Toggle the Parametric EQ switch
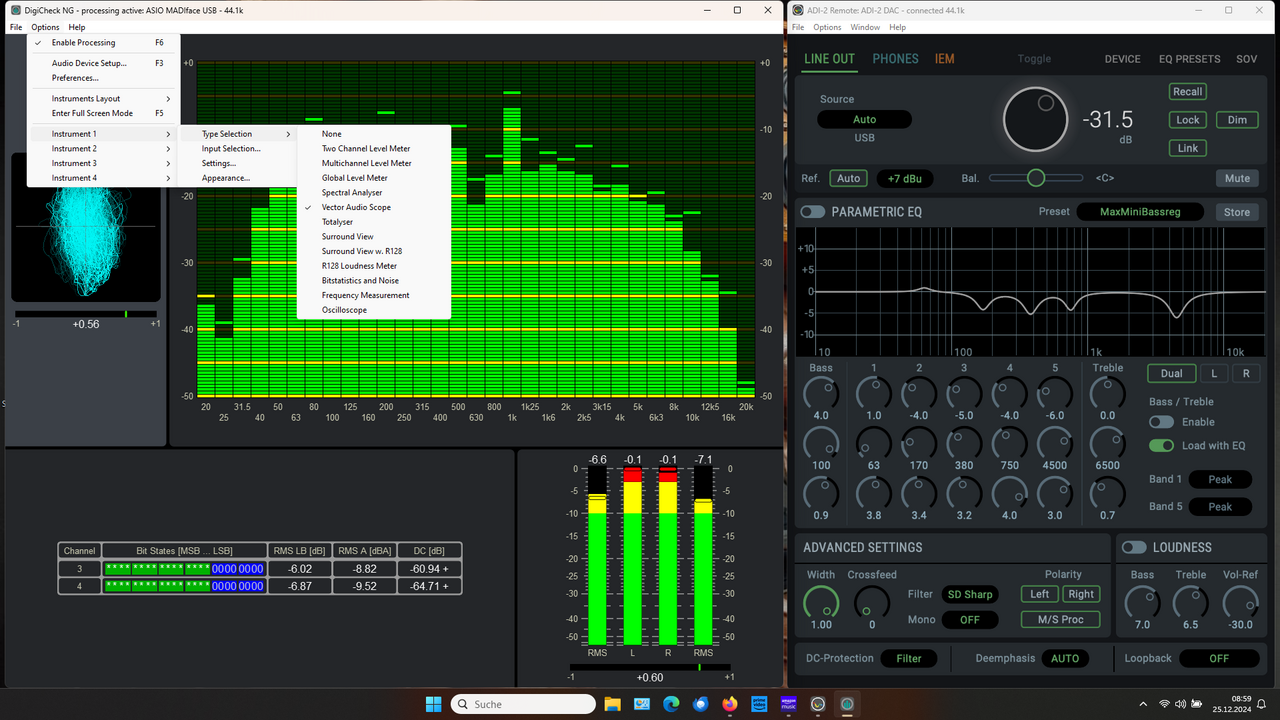Image resolution: width=1280 pixels, height=720 pixels. coord(812,212)
